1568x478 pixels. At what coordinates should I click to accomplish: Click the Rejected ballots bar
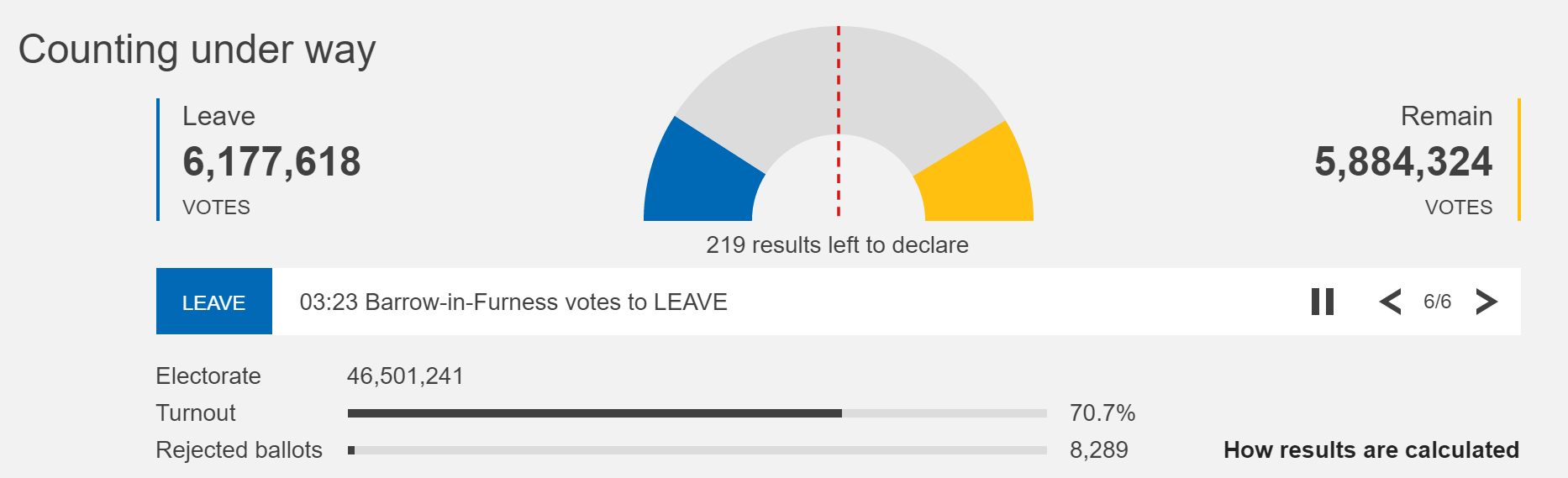[x=697, y=450]
